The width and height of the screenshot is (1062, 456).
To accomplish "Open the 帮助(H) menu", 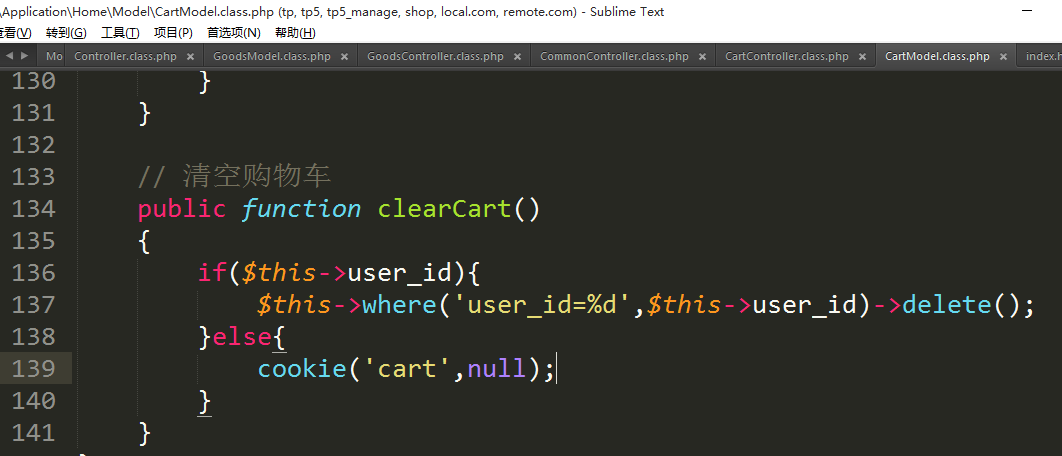I will (294, 33).
